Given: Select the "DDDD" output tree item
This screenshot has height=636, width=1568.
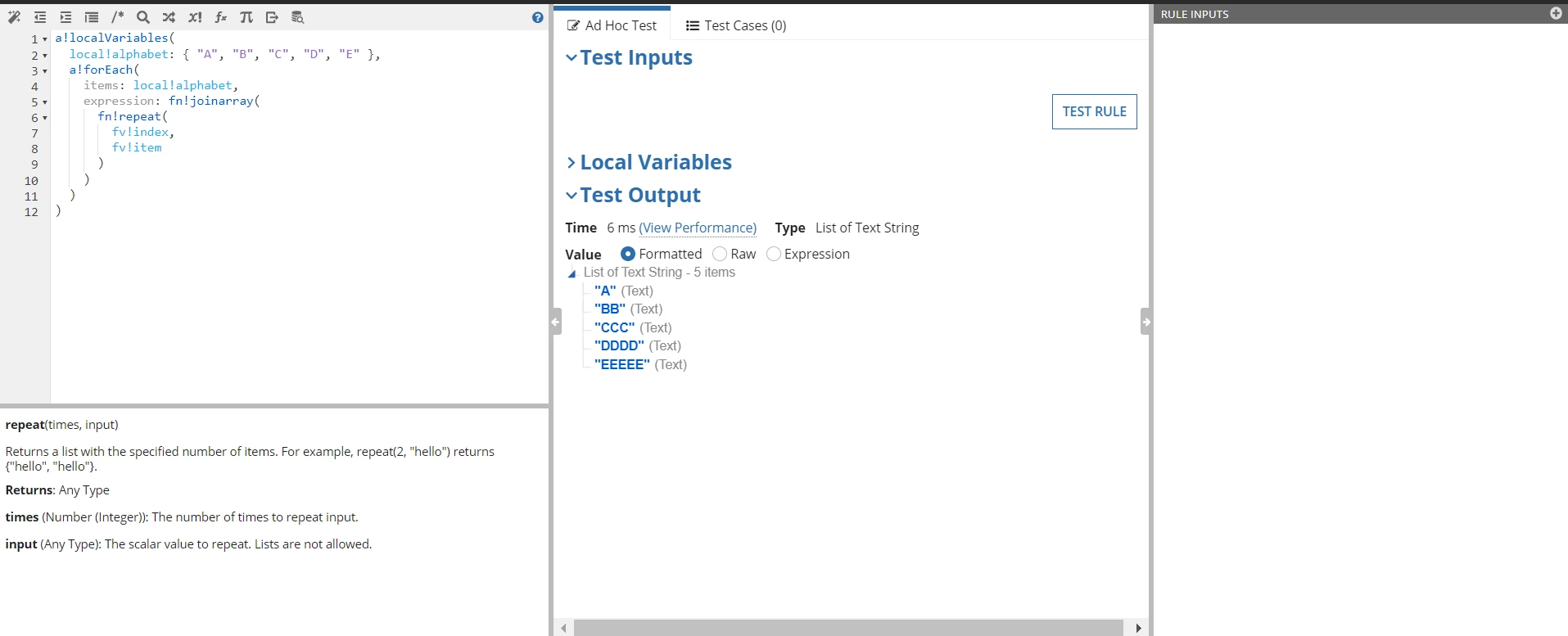Looking at the screenshot, I should point(637,345).
